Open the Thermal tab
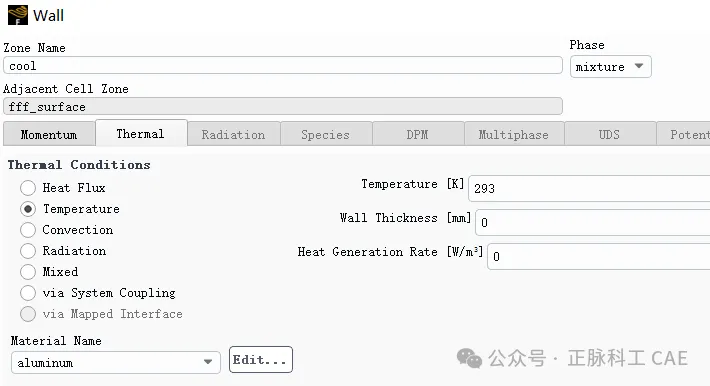 click(x=141, y=134)
